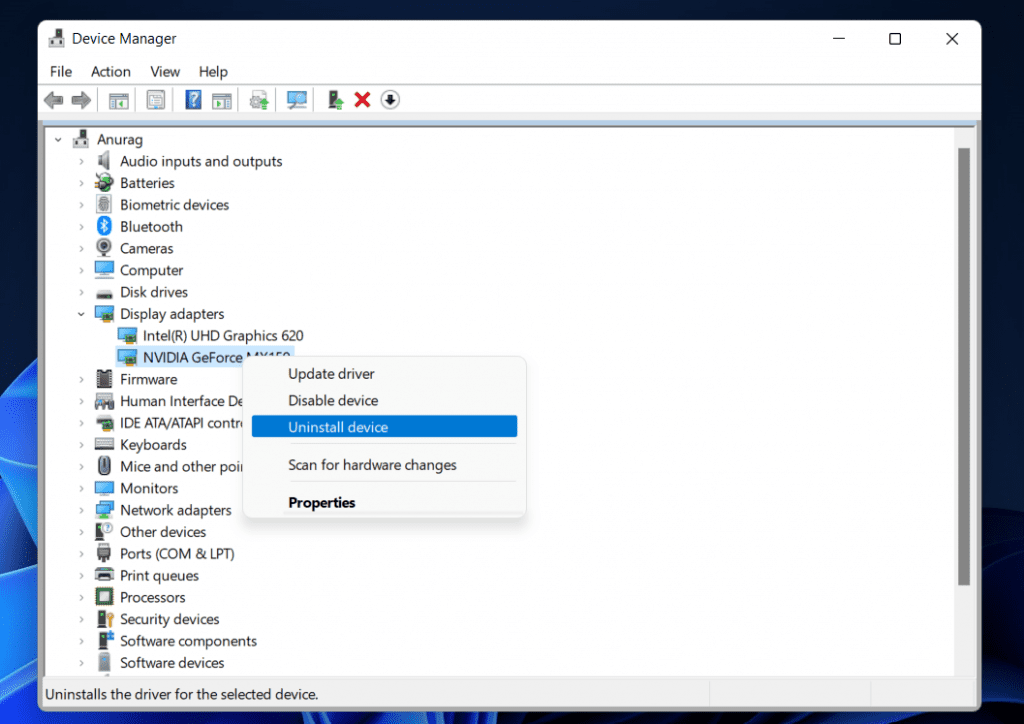Expand the Network adapters category
The image size is (1024, 724).
click(83, 510)
